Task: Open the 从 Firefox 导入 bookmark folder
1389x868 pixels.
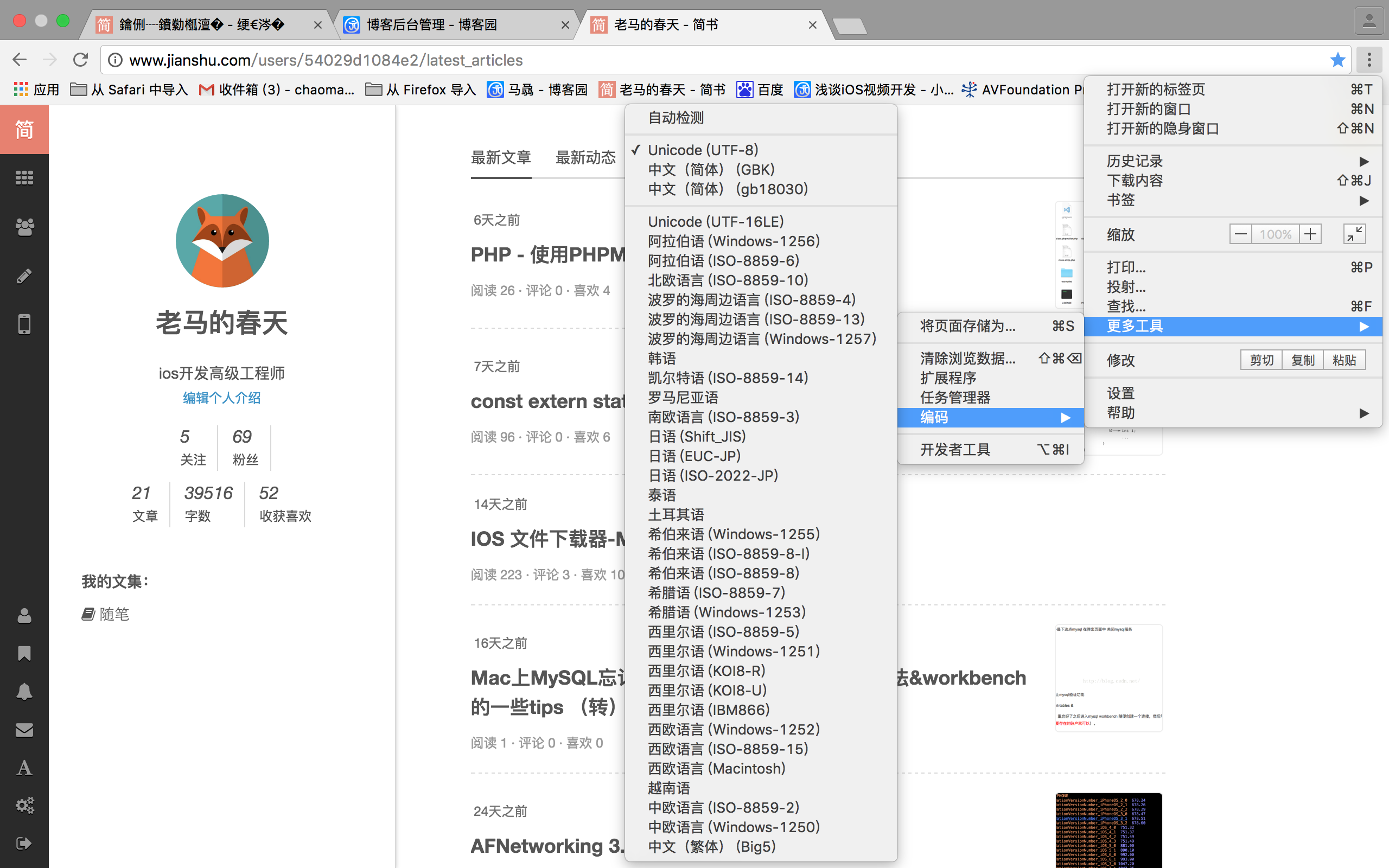Action: point(420,90)
